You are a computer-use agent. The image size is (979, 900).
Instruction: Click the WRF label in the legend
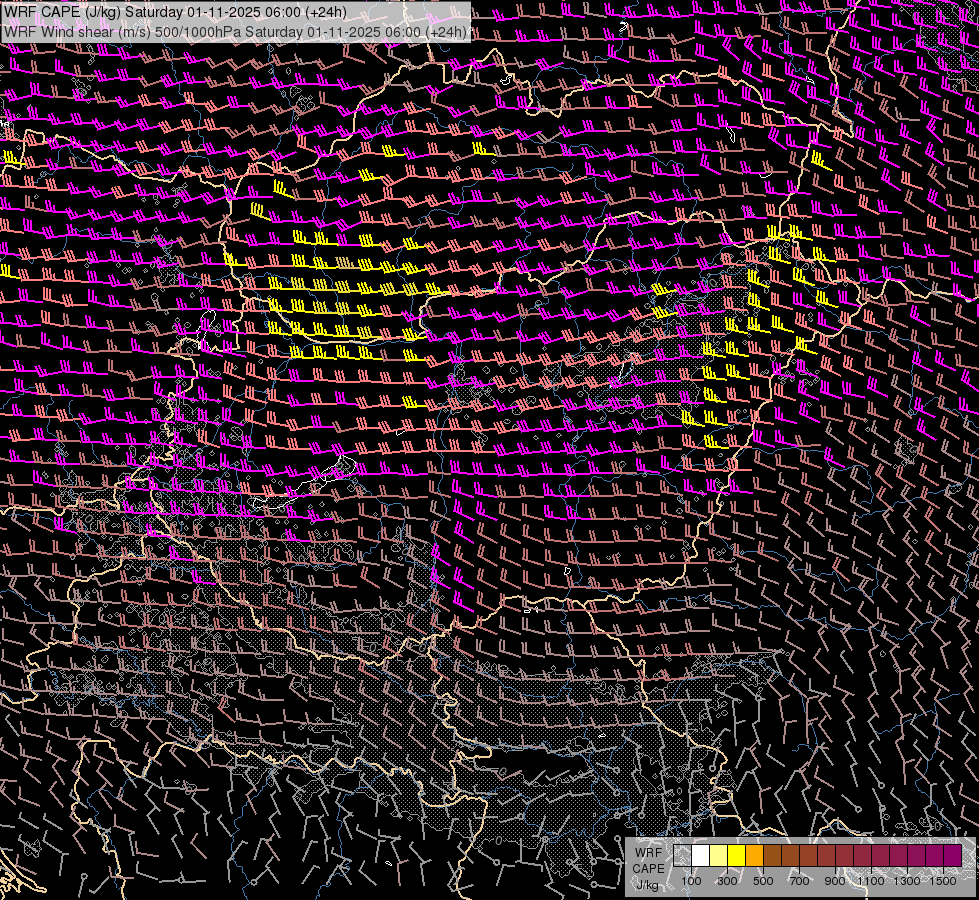[x=649, y=853]
